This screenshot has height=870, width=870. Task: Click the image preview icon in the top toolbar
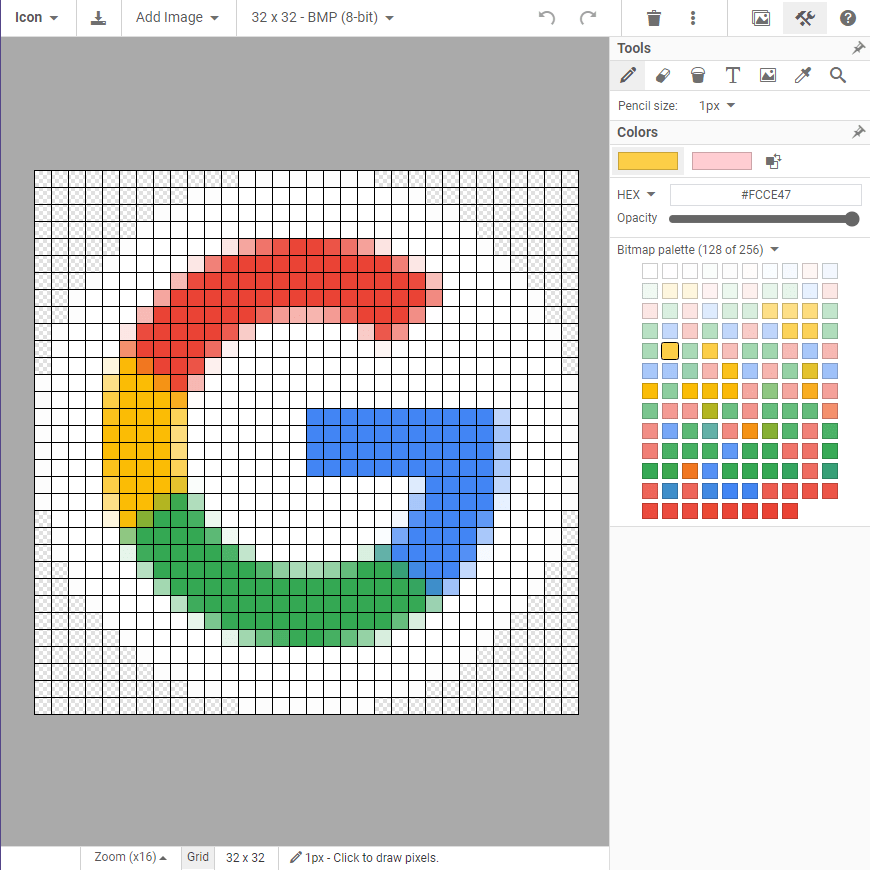click(761, 18)
